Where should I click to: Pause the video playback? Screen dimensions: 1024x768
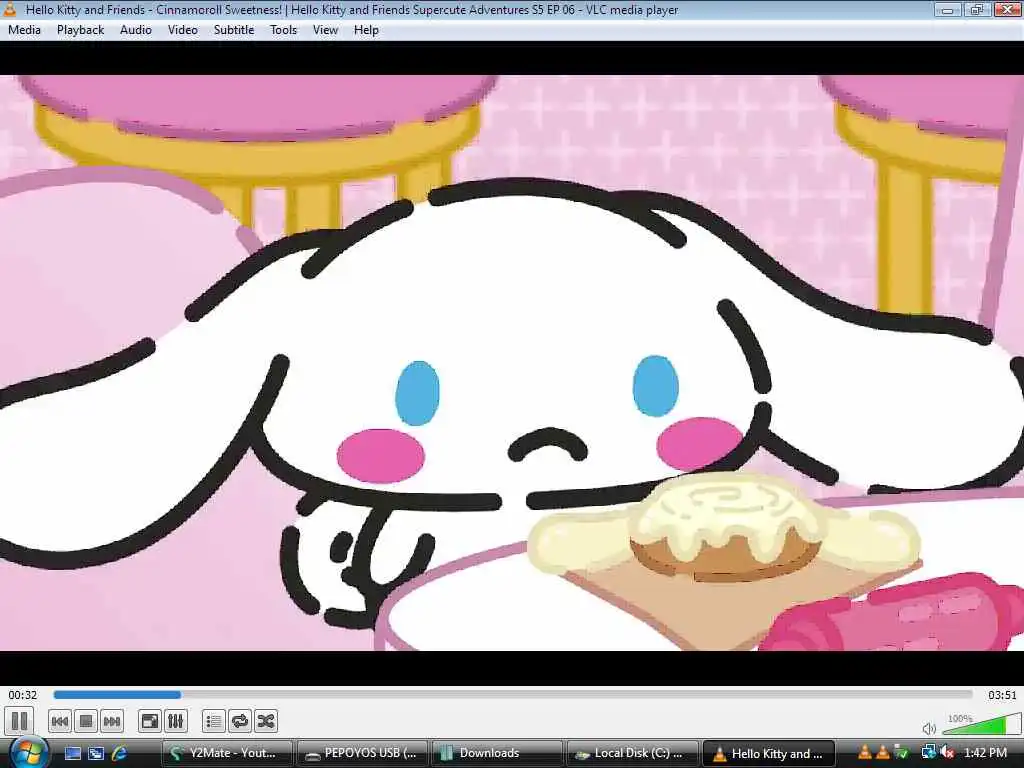coord(20,722)
